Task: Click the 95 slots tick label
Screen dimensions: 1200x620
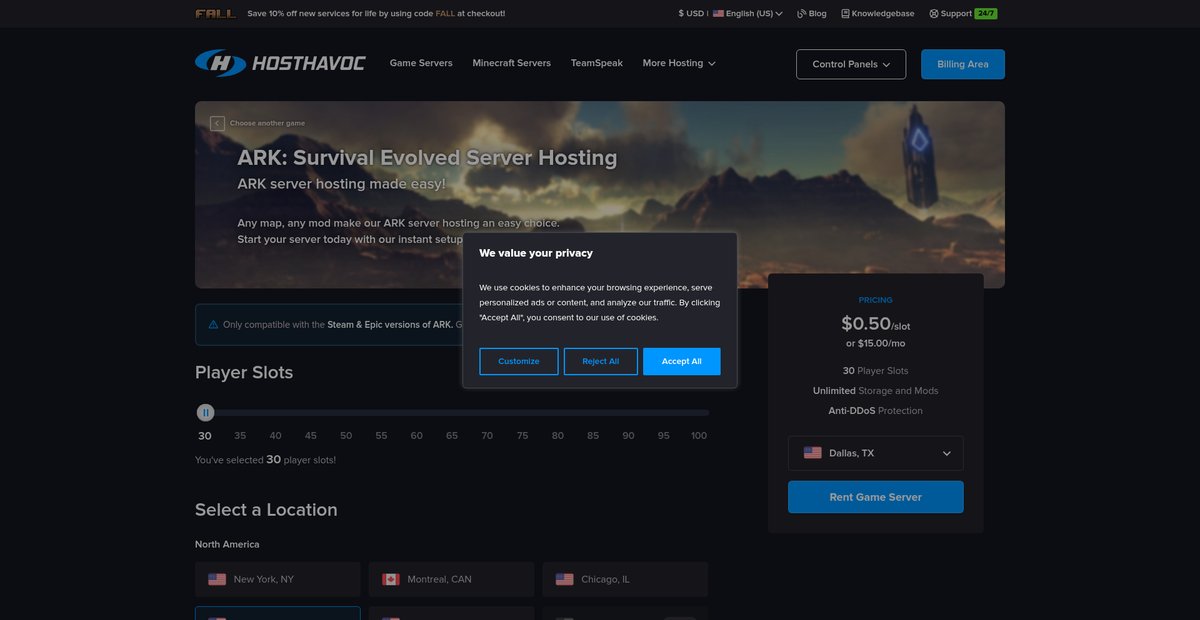Action: [664, 436]
